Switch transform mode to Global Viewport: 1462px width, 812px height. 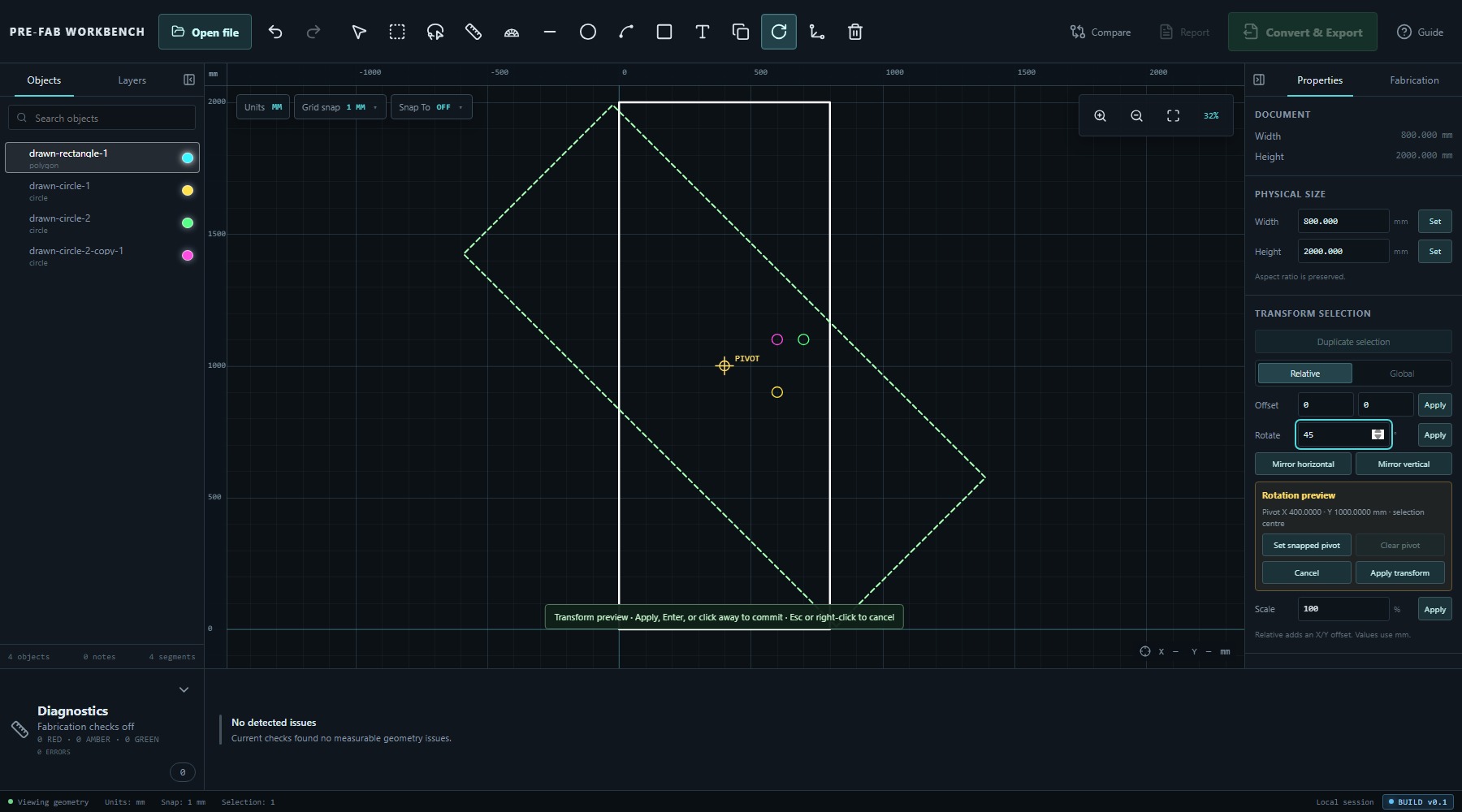[1402, 374]
